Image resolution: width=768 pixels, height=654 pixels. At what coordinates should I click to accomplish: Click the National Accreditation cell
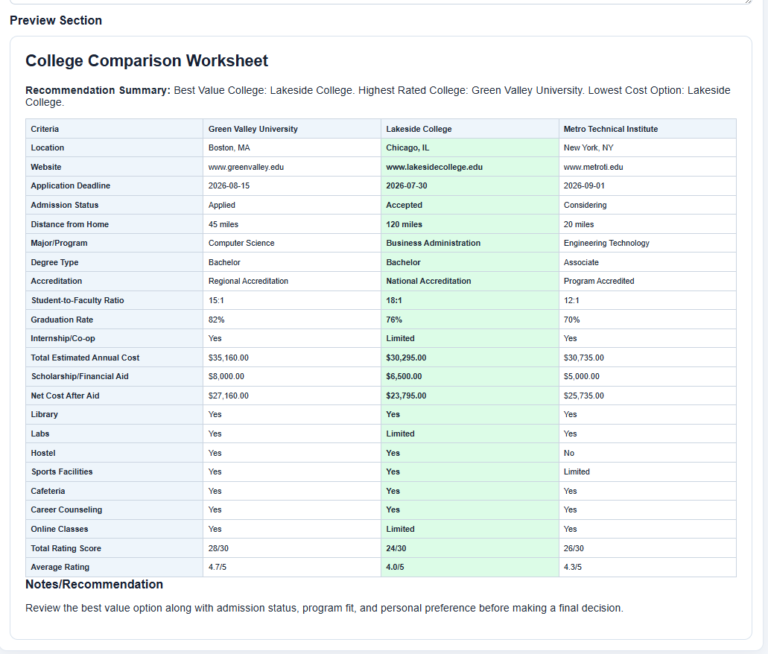click(x=470, y=281)
